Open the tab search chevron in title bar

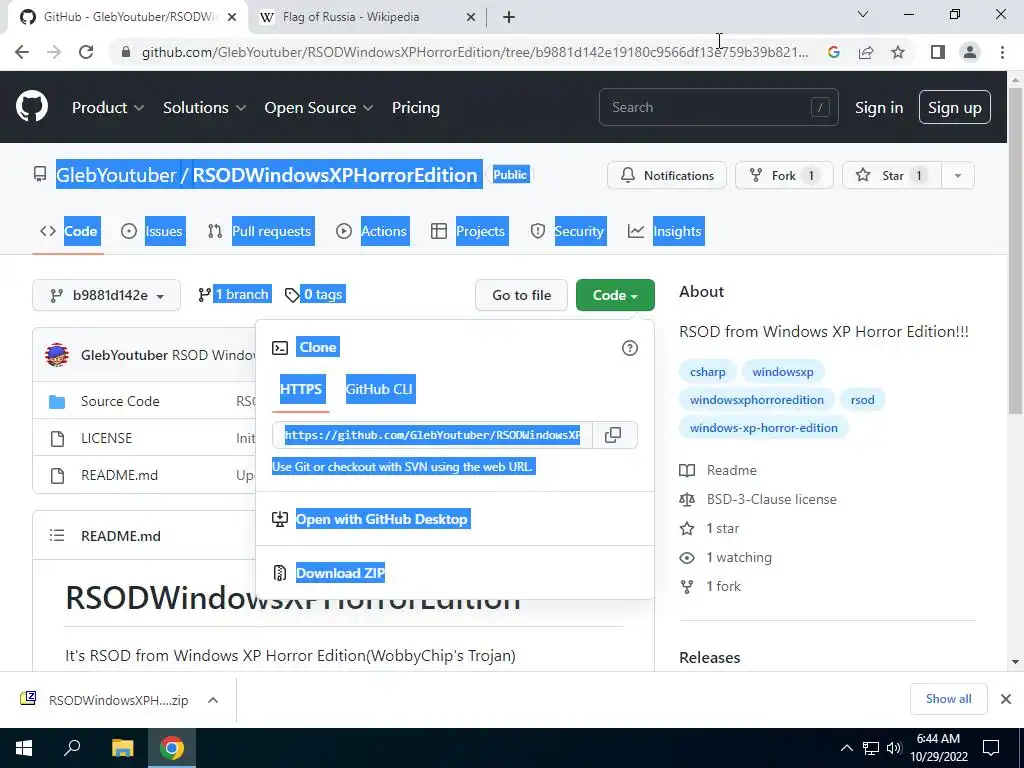(x=863, y=14)
